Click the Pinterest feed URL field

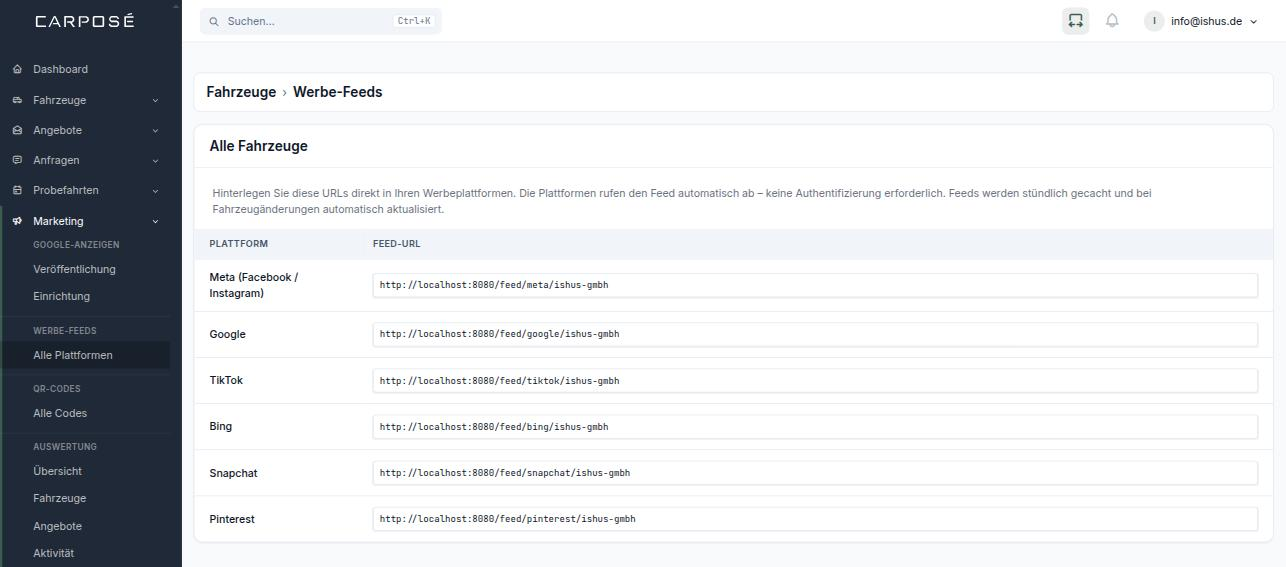[815, 519]
